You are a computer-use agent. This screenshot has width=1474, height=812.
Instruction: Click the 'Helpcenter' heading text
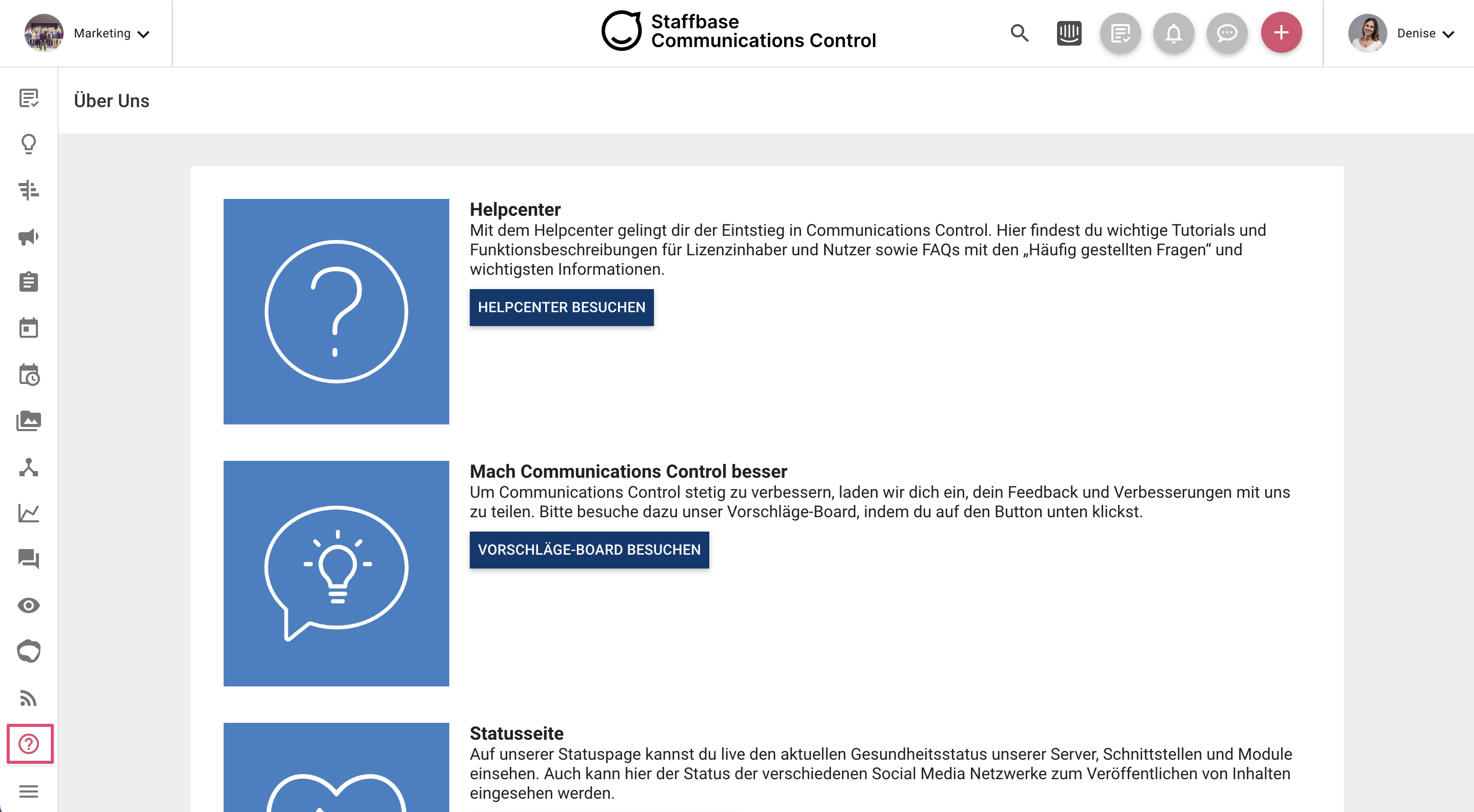pyautogui.click(x=515, y=209)
